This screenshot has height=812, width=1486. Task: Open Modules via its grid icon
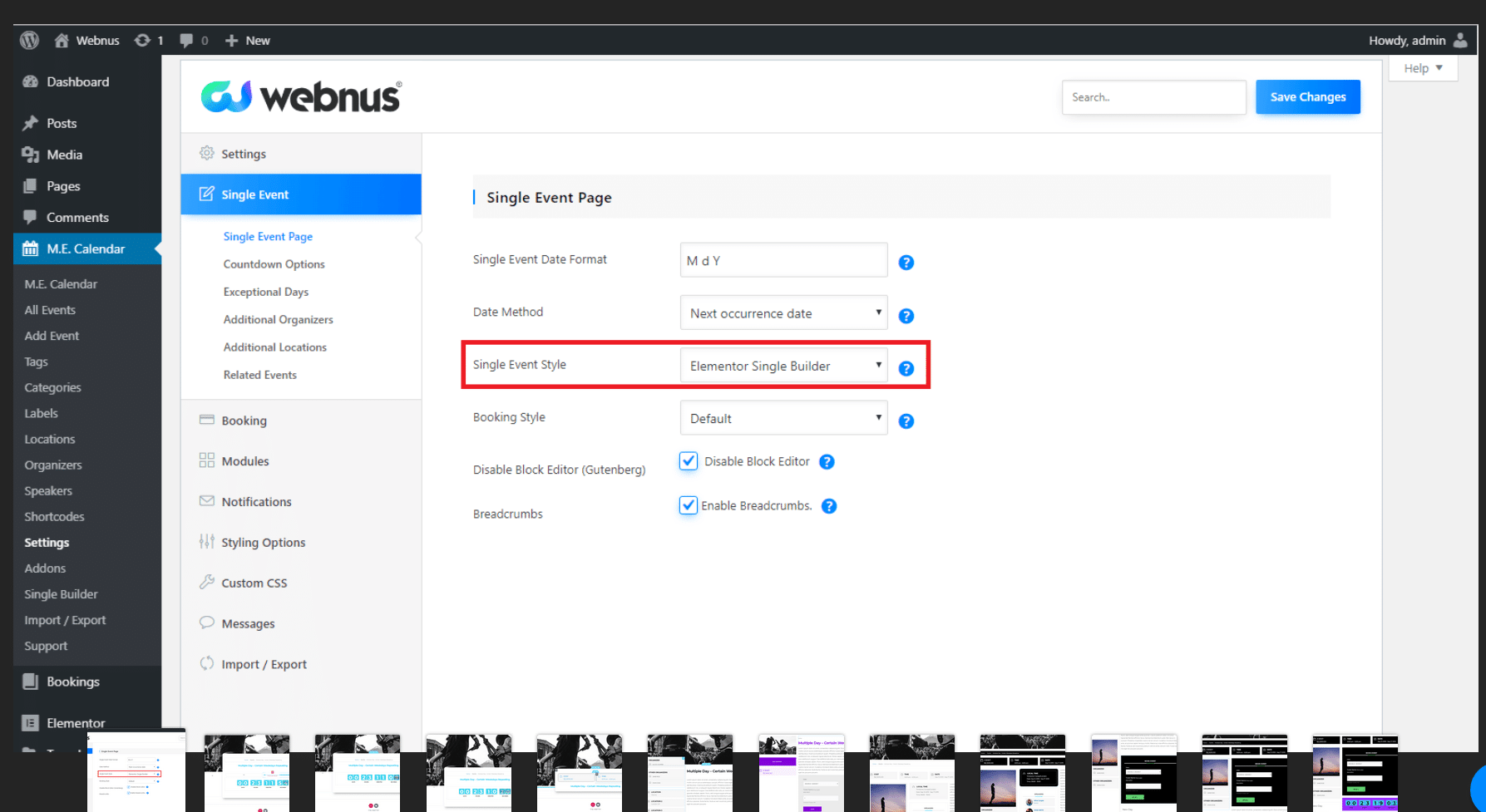(x=206, y=460)
